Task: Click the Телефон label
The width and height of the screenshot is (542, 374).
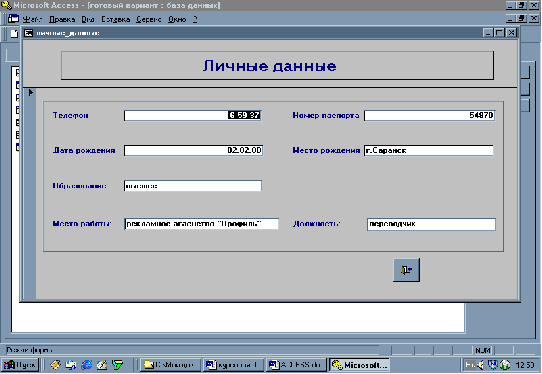Action: coord(71,115)
